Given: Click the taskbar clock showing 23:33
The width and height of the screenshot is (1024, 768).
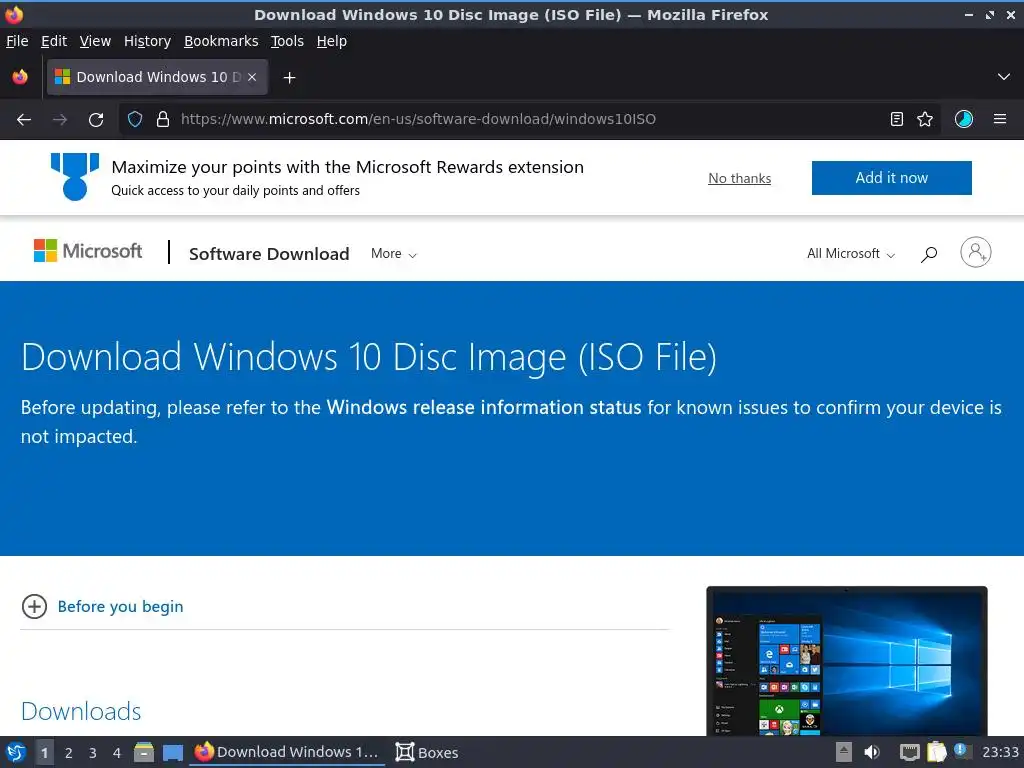Looking at the screenshot, I should coord(1000,752).
